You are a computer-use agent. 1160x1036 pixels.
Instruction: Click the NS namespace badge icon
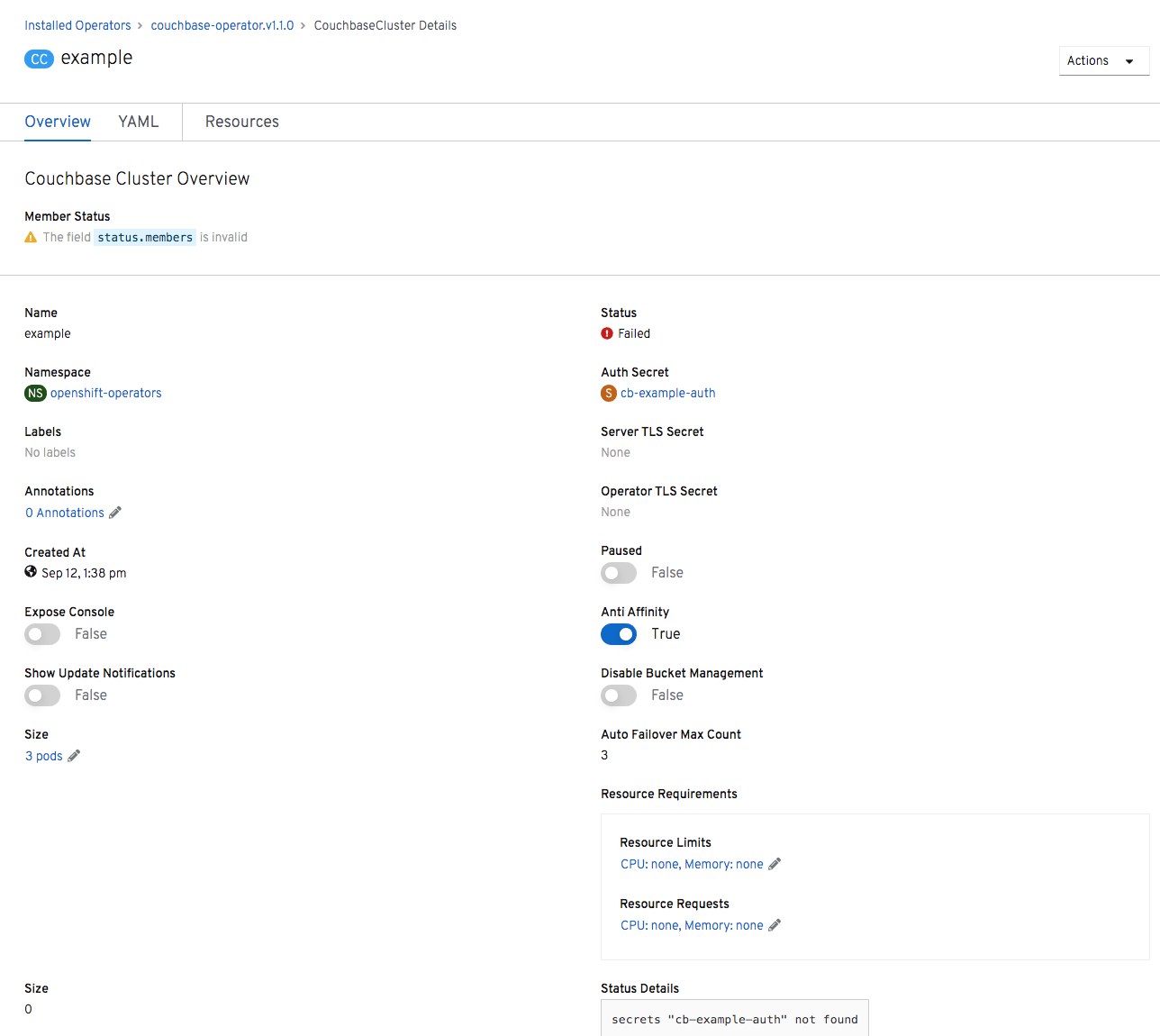click(x=35, y=393)
